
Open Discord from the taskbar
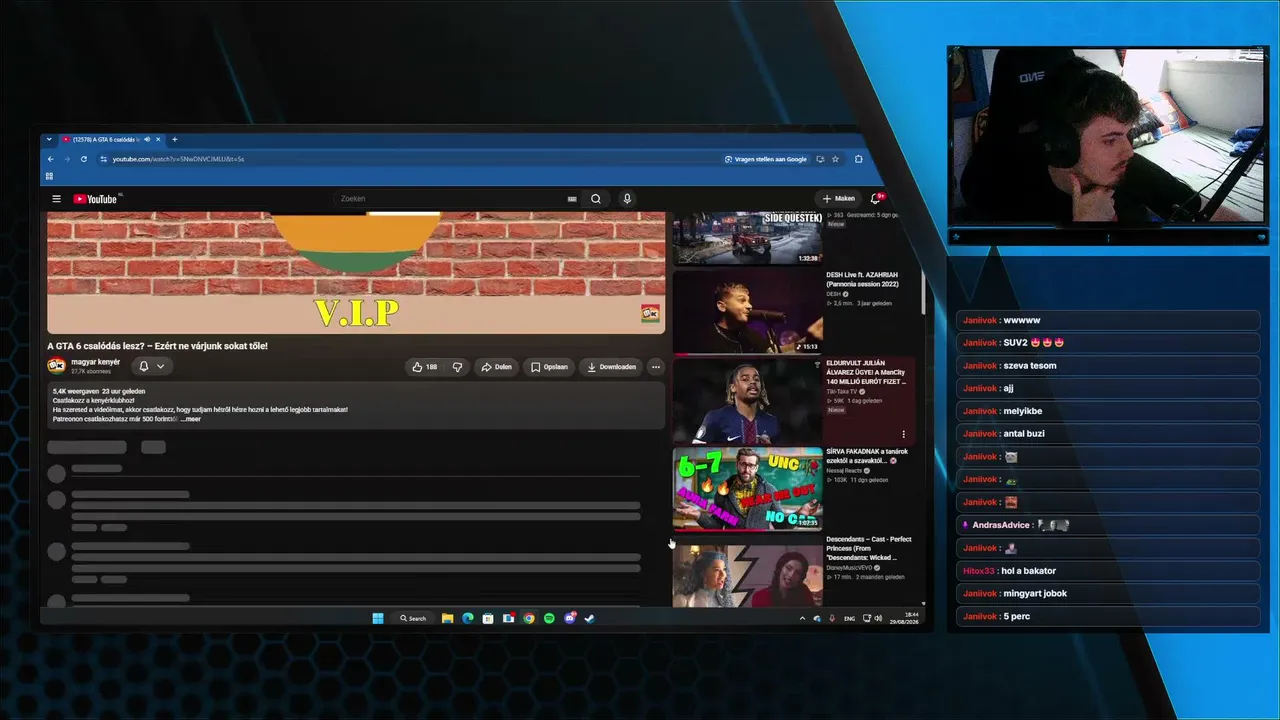click(570, 618)
